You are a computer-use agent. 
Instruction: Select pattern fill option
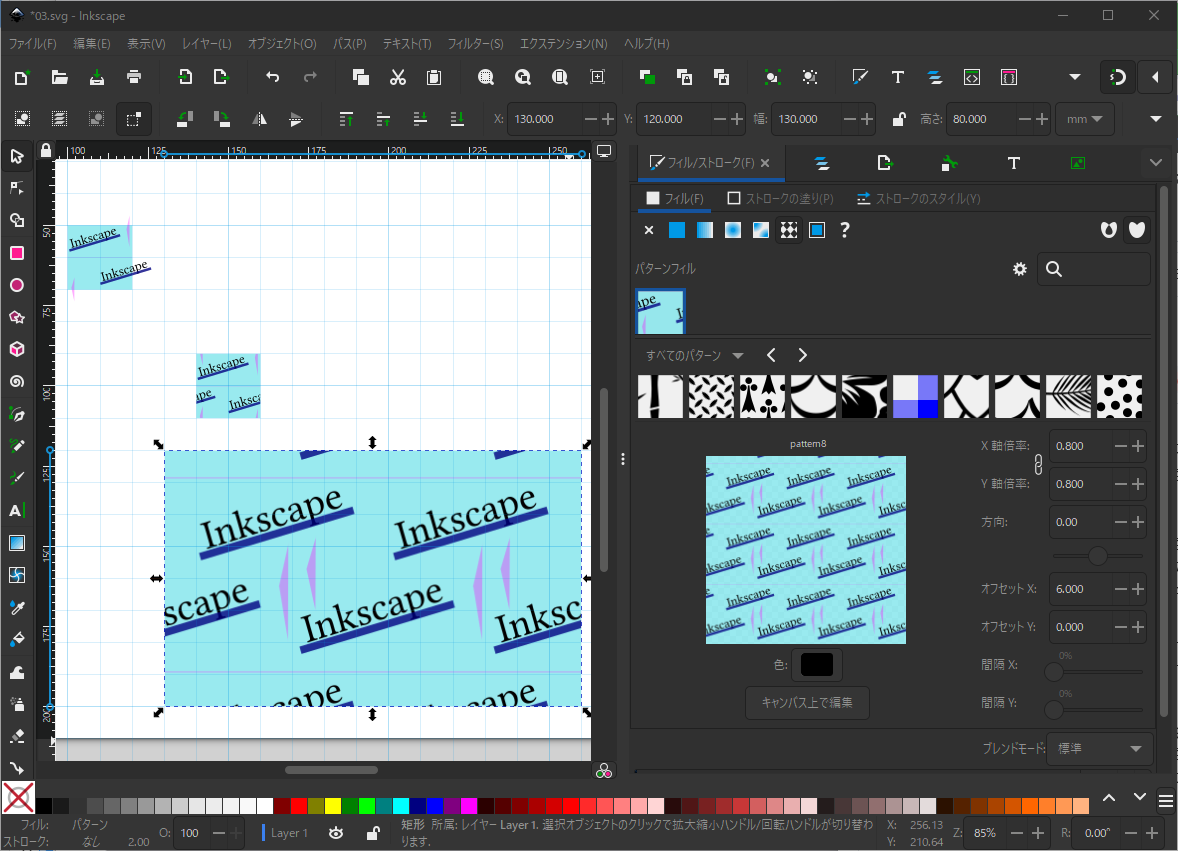coord(789,230)
